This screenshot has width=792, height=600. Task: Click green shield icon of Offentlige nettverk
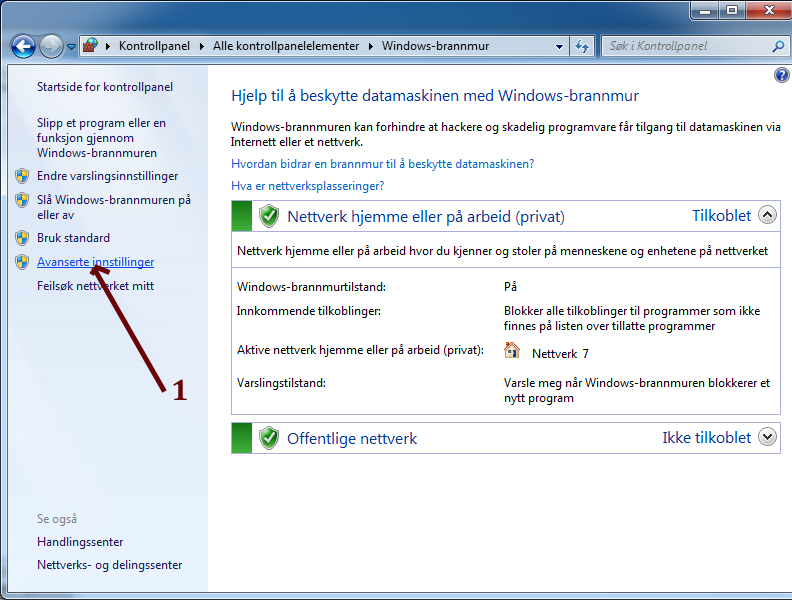click(269, 438)
